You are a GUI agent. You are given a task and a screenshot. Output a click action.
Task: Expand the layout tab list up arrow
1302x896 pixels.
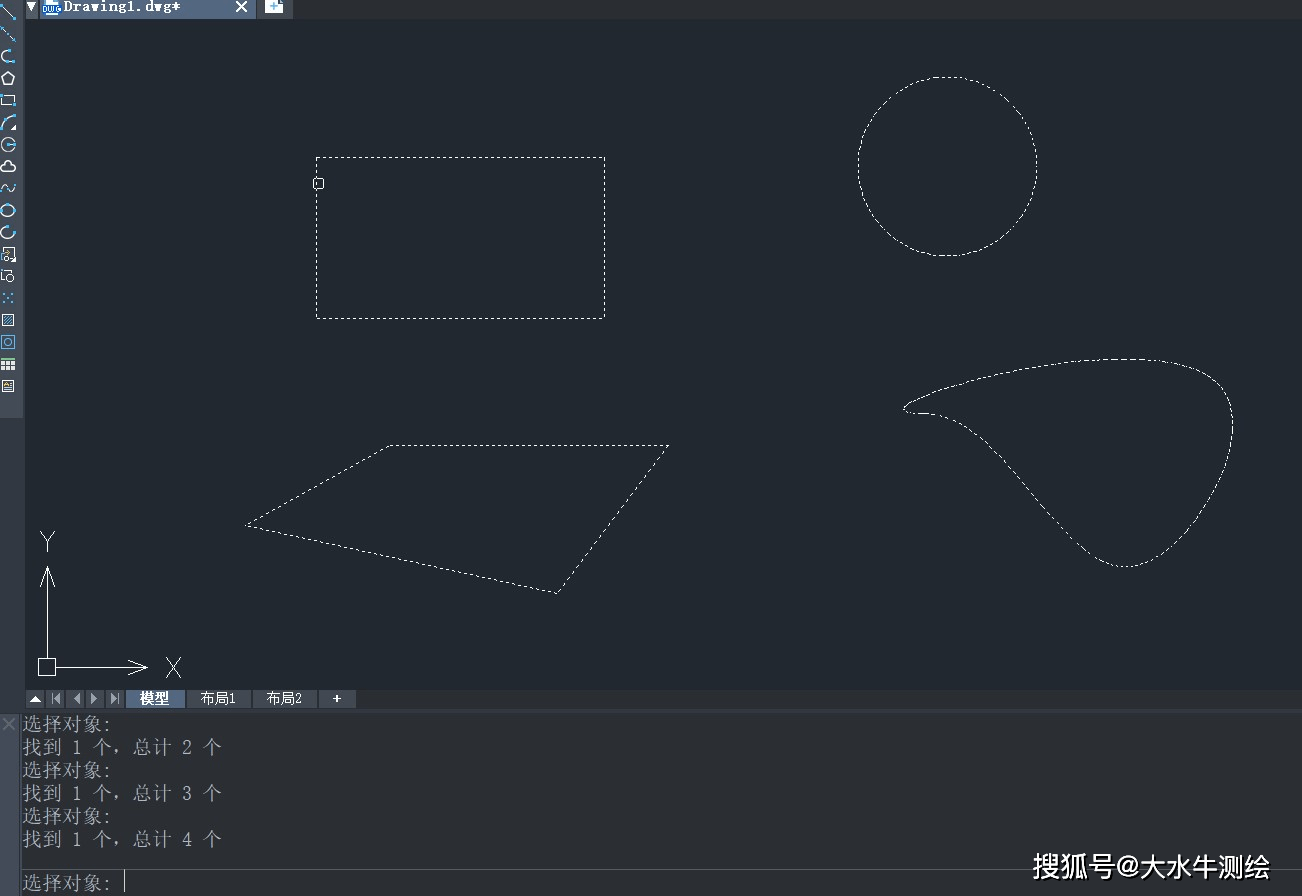35,699
